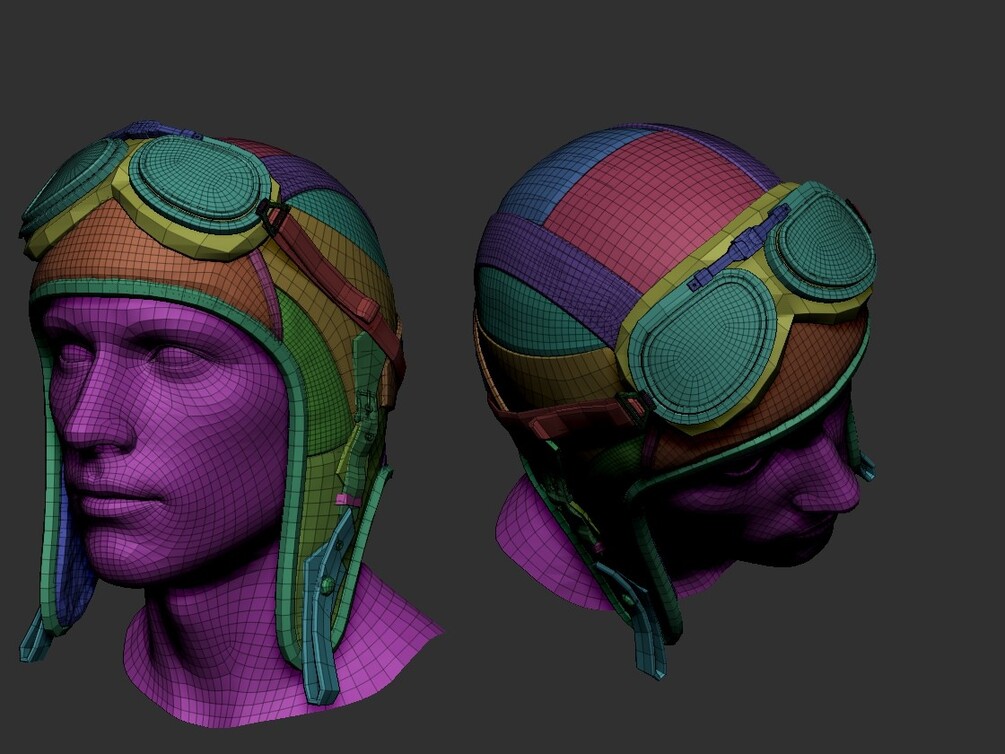This screenshot has height=754, width=1005.
Task: Click the hanging teal strap on right model
Action: click(x=647, y=635)
